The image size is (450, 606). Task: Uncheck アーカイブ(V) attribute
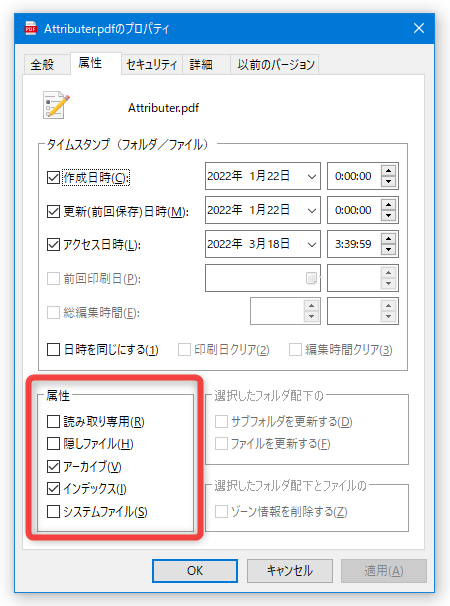tap(53, 466)
